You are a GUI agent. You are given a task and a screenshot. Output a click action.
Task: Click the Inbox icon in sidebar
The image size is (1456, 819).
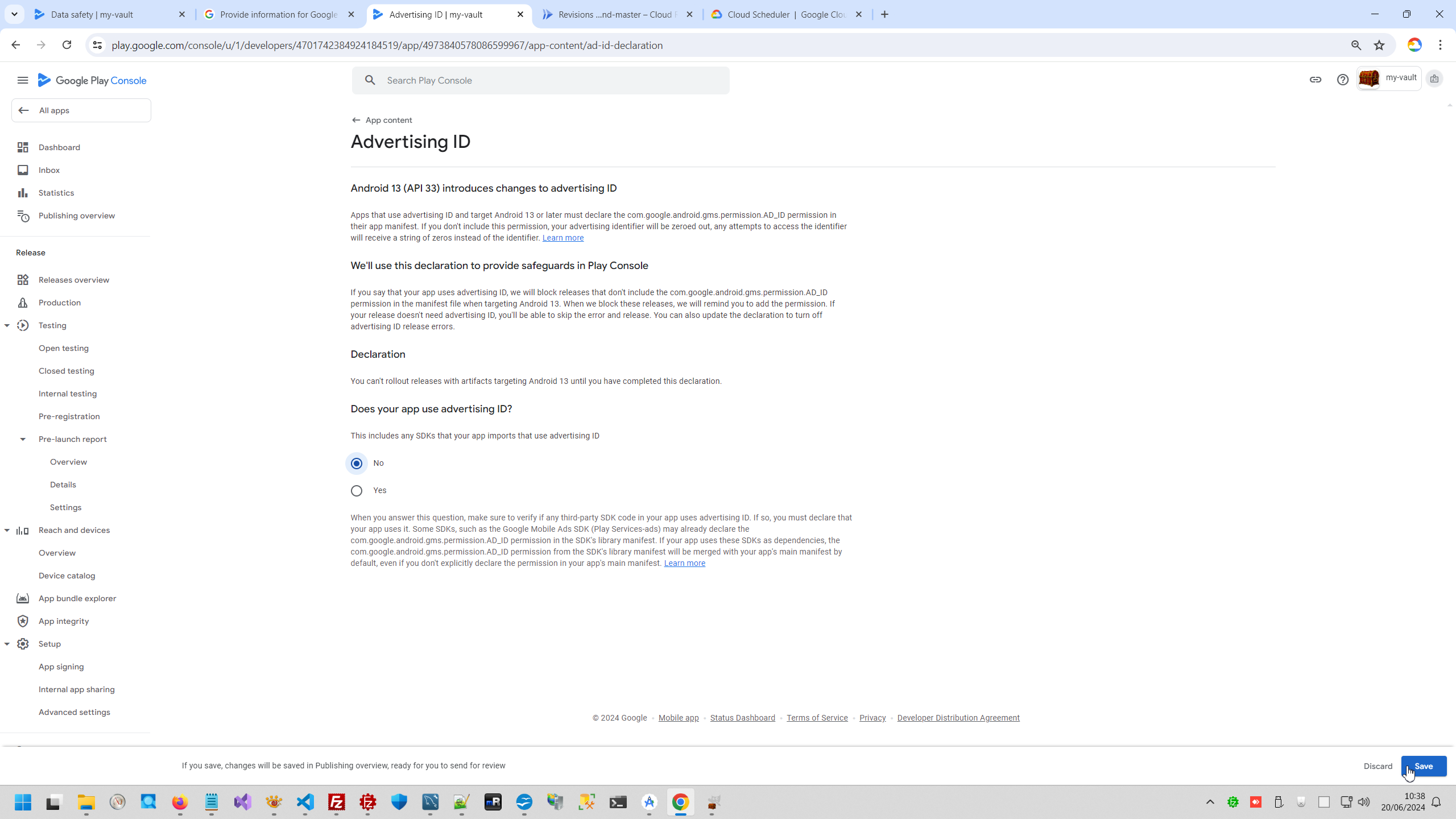[23, 170]
